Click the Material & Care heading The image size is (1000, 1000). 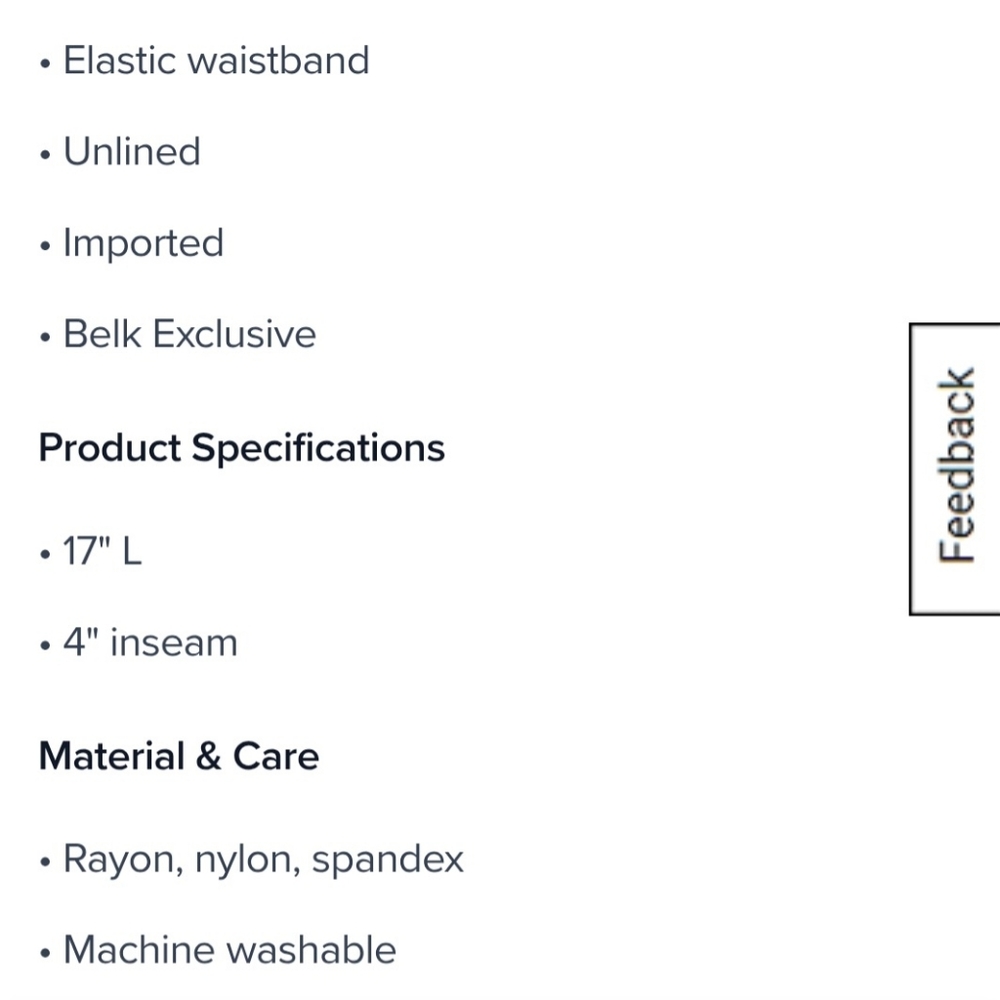point(179,756)
